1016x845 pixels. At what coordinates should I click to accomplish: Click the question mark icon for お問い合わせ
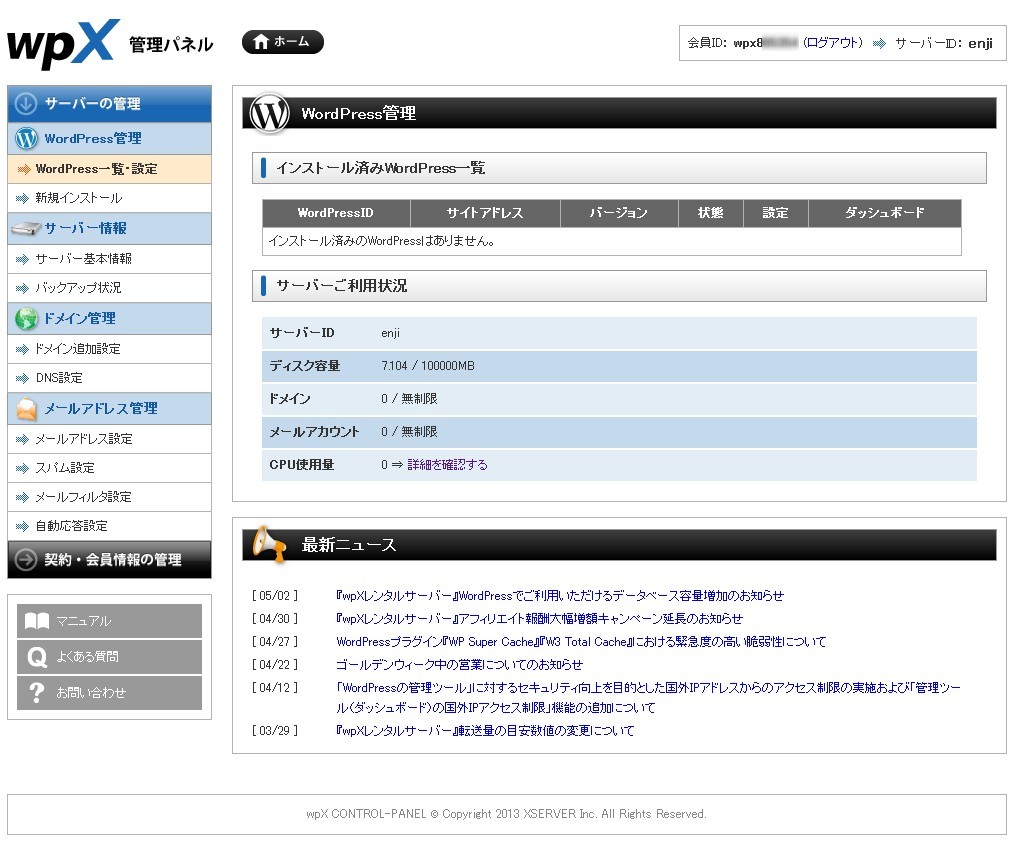pyautogui.click(x=37, y=693)
